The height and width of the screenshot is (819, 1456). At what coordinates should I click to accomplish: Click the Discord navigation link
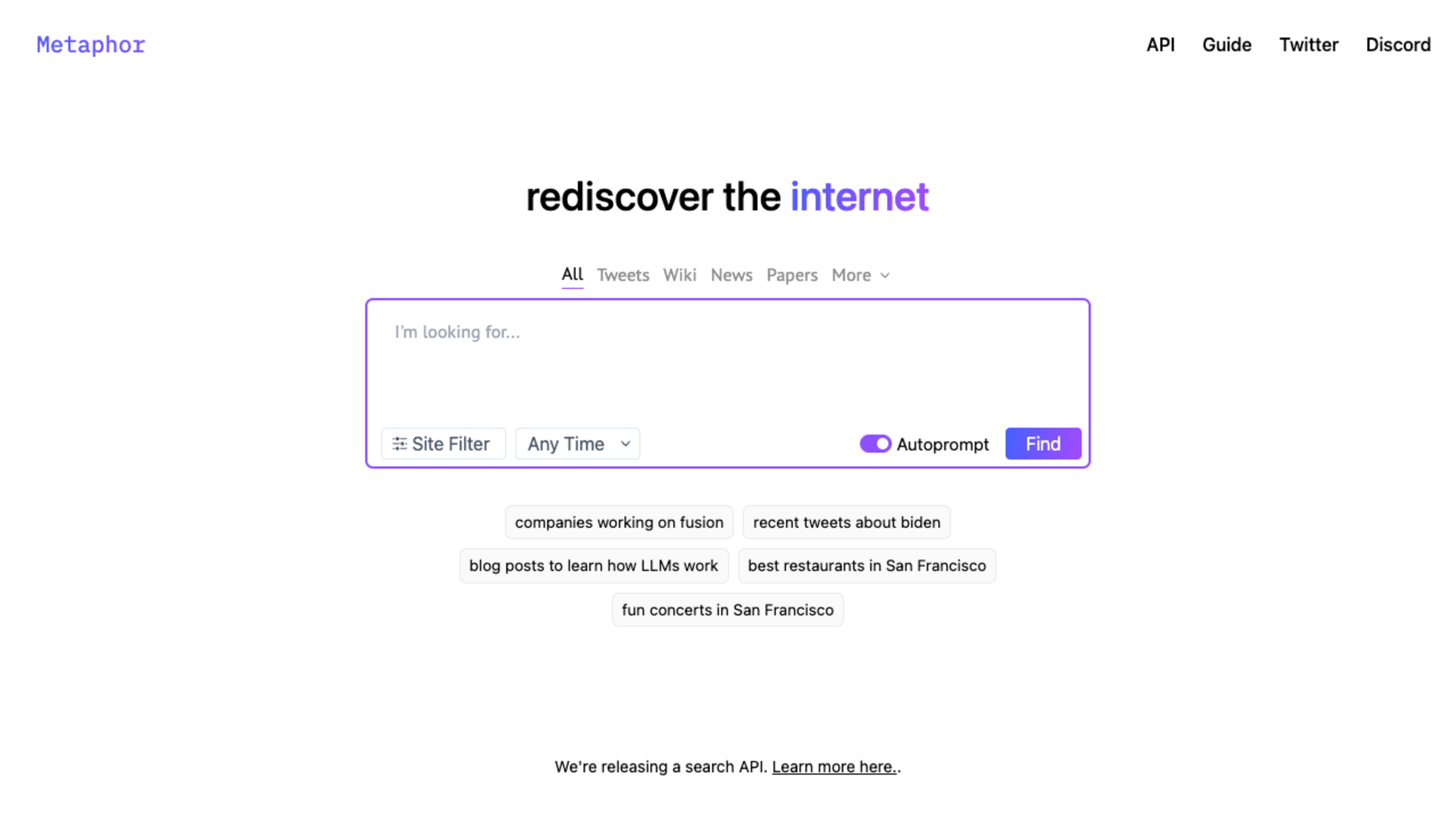click(x=1399, y=44)
